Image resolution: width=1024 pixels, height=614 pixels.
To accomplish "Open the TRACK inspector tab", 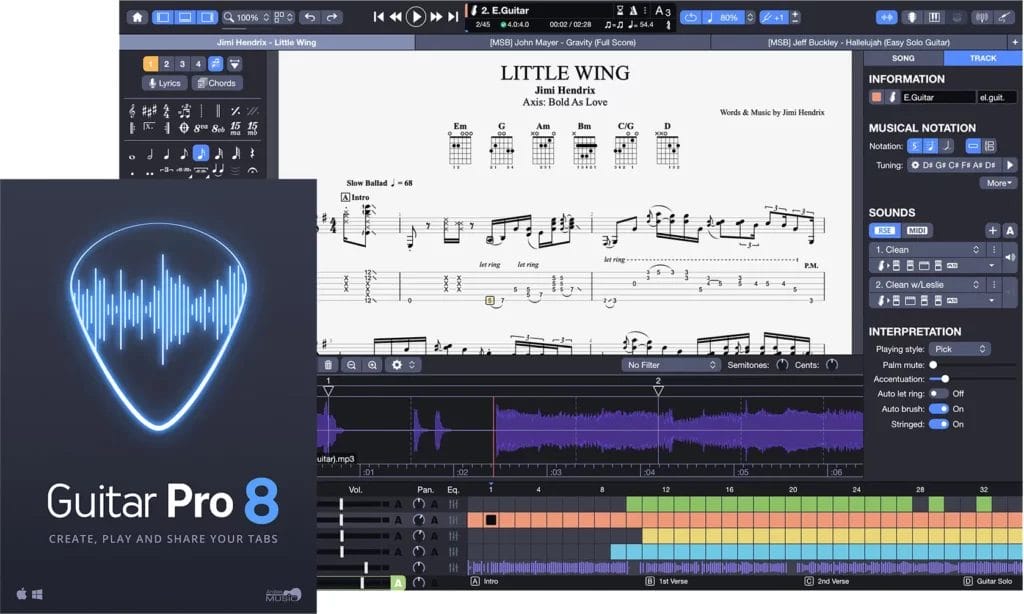I will 983,58.
